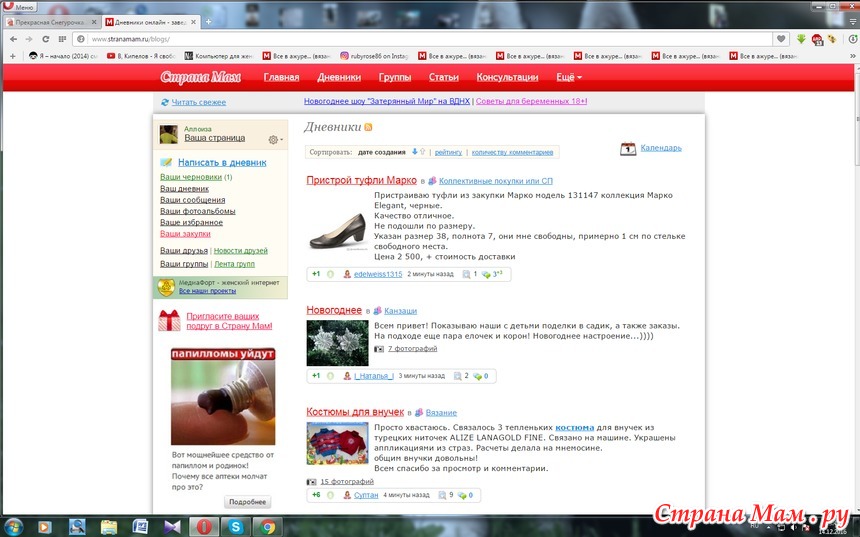
Task: Open Дневники in the red menu
Action: point(339,77)
